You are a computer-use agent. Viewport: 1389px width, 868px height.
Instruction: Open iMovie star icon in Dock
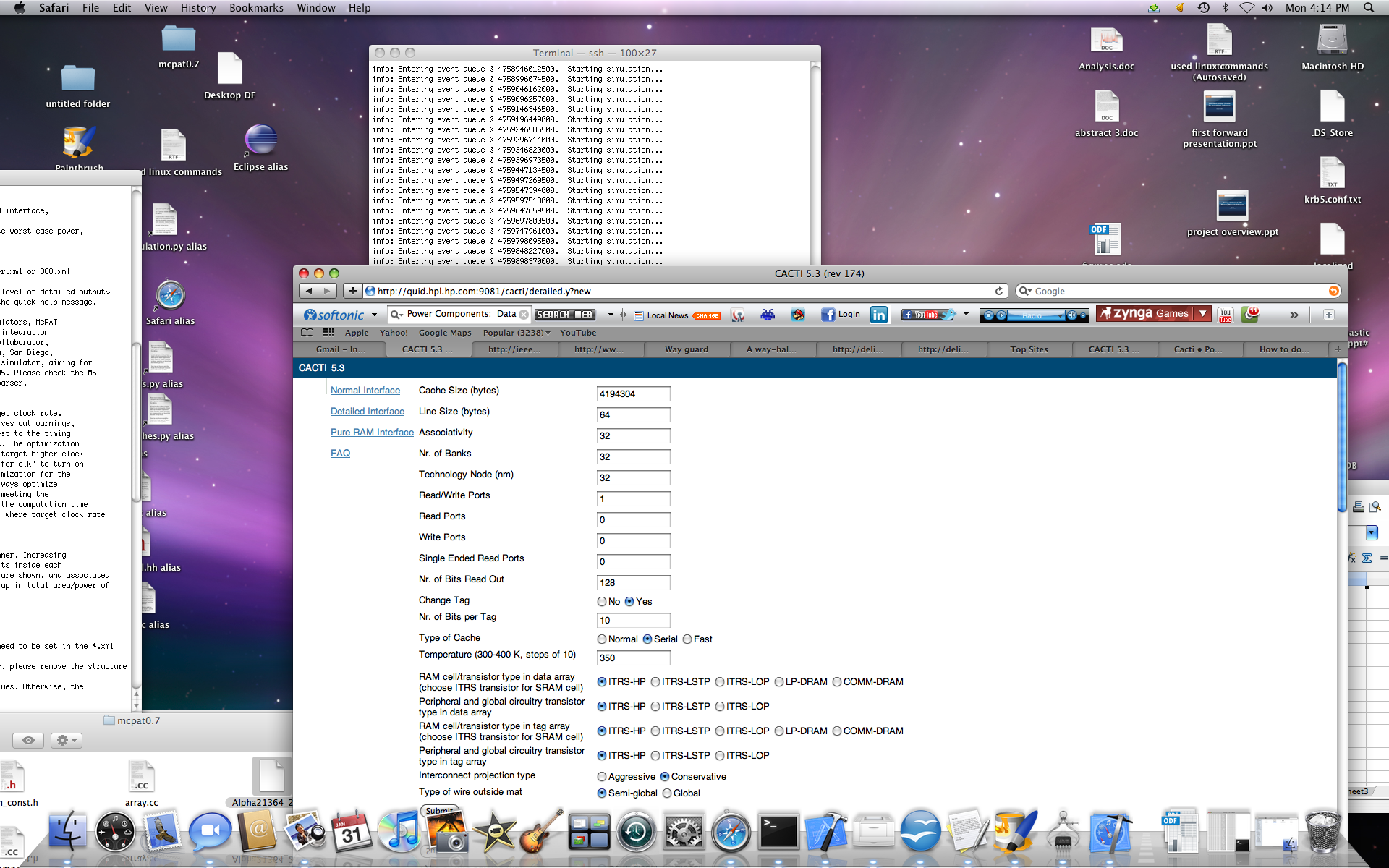pyautogui.click(x=494, y=831)
